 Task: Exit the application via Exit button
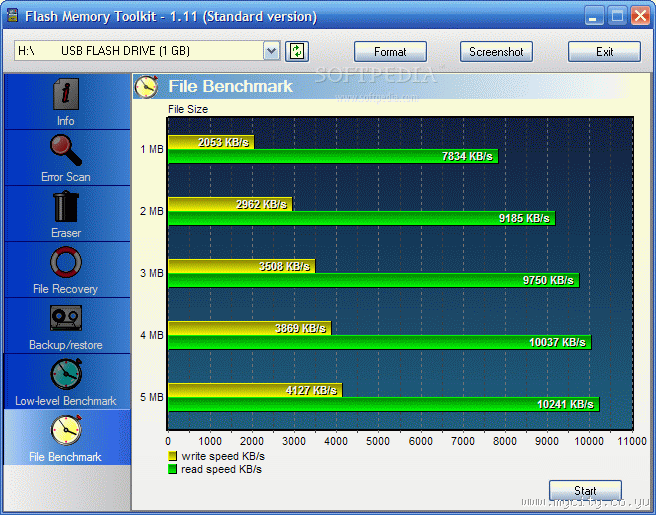604,52
